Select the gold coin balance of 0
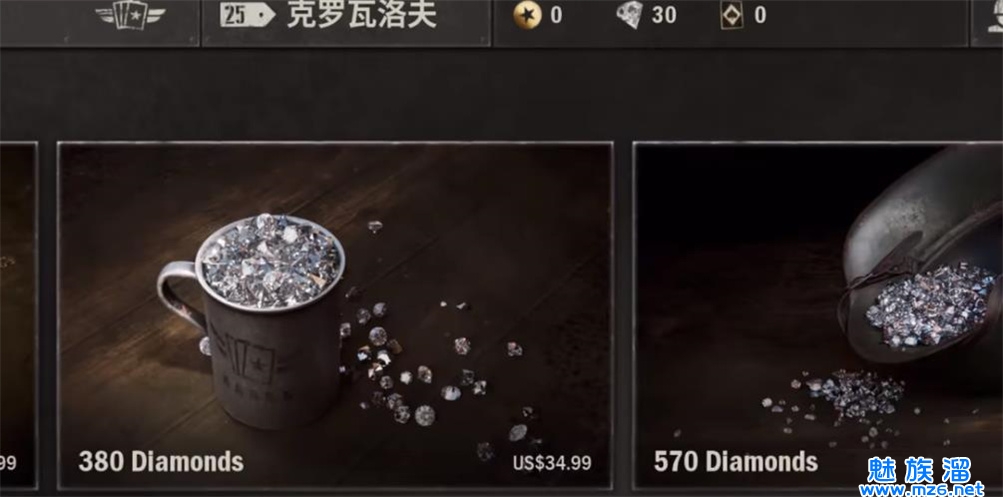This screenshot has width=1003, height=497. (556, 15)
